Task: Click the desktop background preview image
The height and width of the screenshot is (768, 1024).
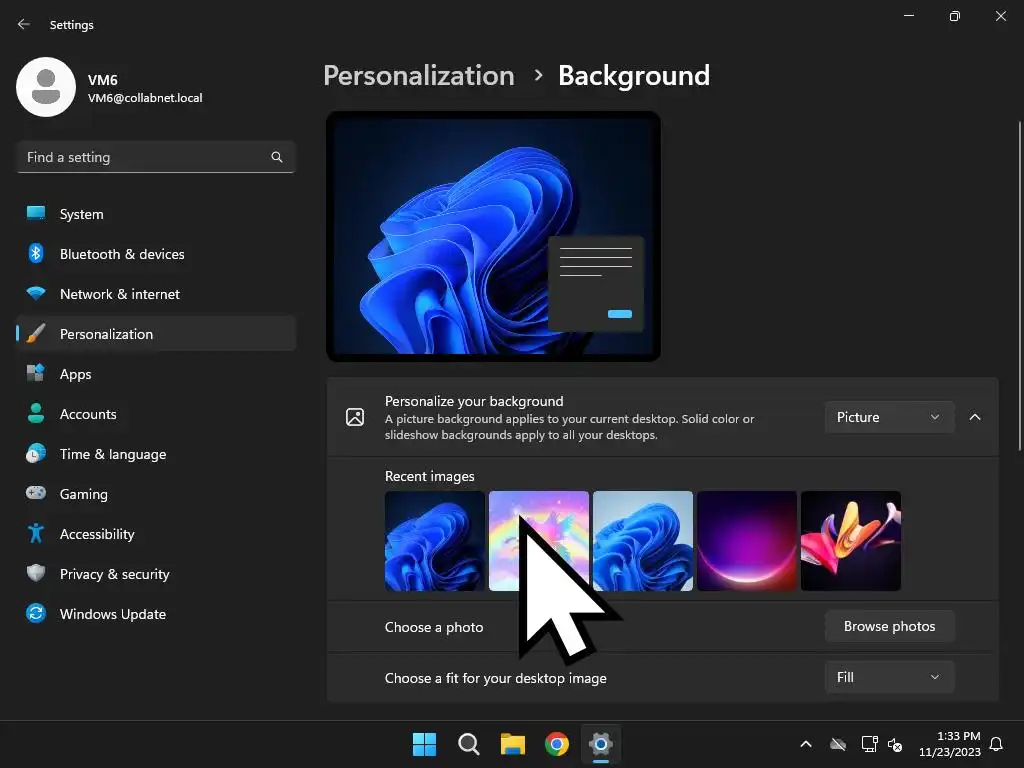Action: [494, 236]
